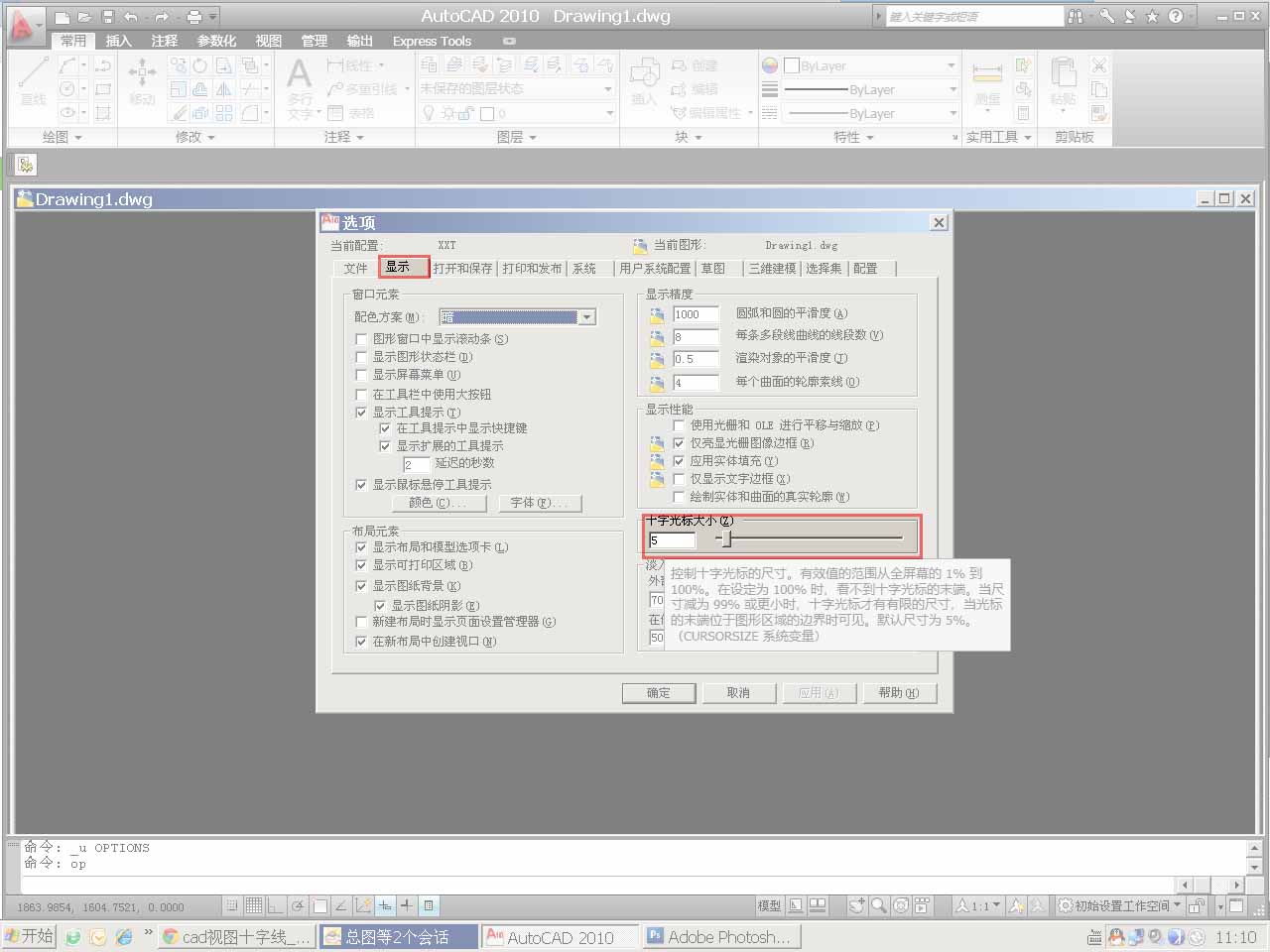
Task: Click the Insert block (插入) icon
Action: [x=644, y=81]
